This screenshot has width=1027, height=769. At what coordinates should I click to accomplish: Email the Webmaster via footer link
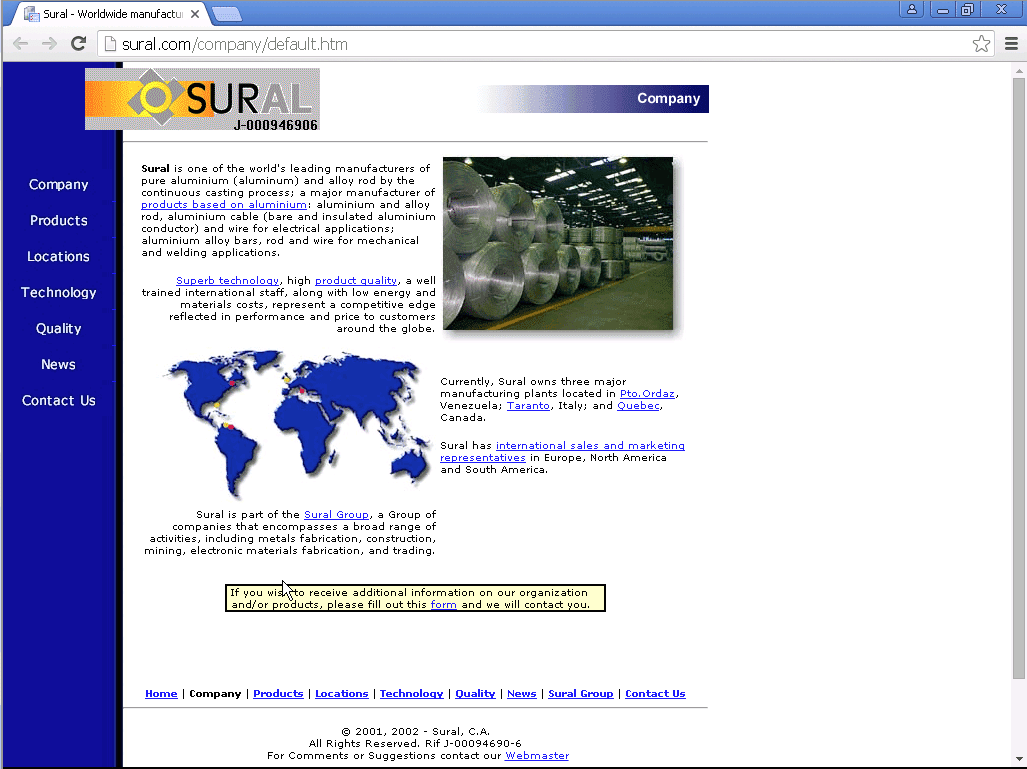tap(537, 756)
